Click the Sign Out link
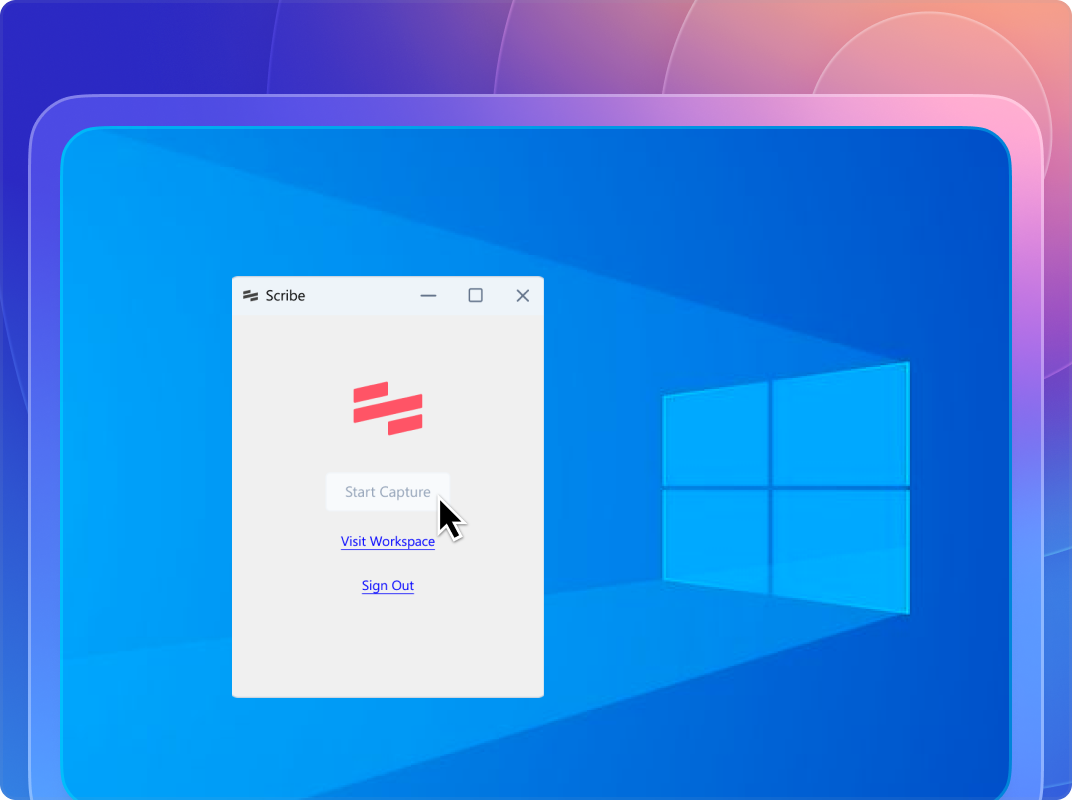This screenshot has width=1072, height=800. pyautogui.click(x=388, y=585)
